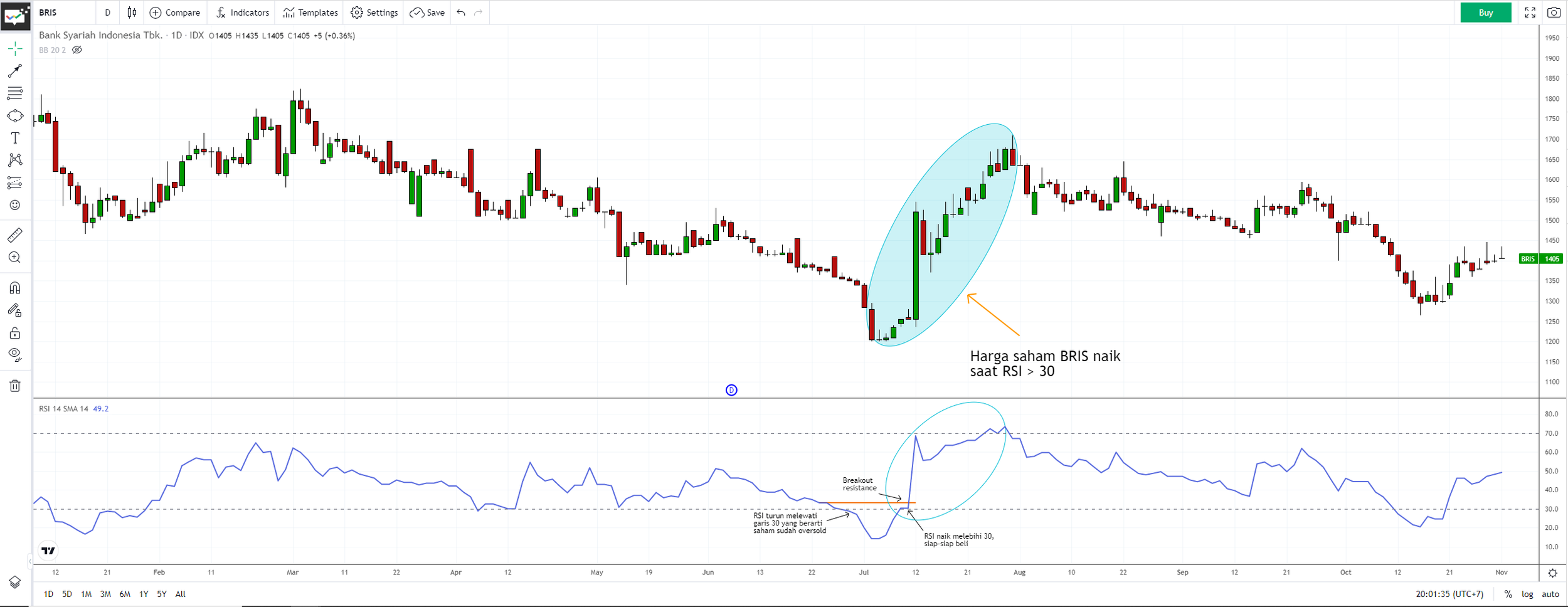Toggle auto scale mode
The image size is (1568, 607).
coord(1550,594)
